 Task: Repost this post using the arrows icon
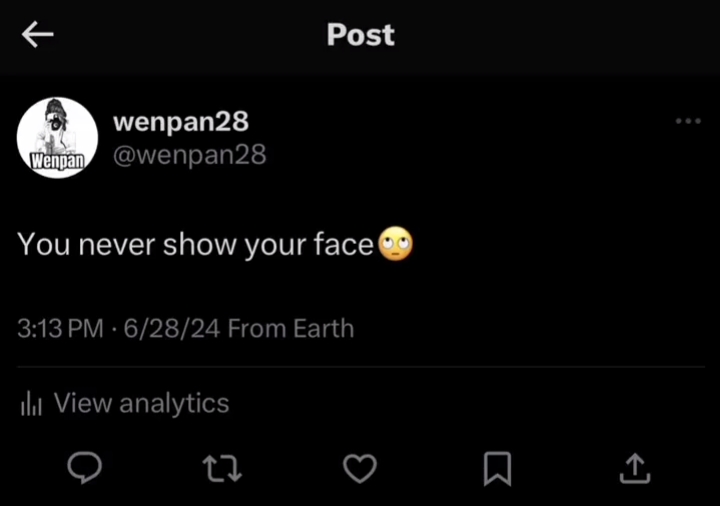pos(223,467)
